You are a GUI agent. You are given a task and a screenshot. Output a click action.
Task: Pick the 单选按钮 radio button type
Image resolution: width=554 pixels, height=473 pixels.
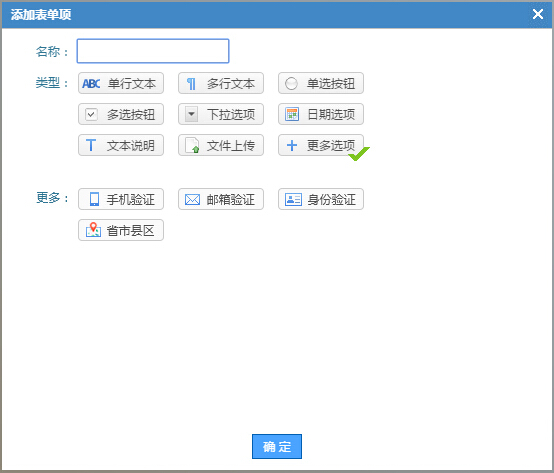[321, 83]
